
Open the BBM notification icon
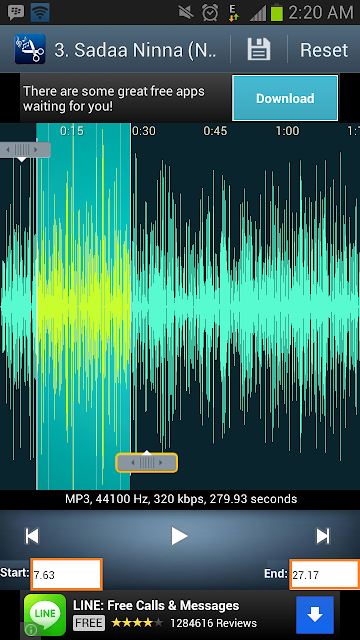click(16, 13)
